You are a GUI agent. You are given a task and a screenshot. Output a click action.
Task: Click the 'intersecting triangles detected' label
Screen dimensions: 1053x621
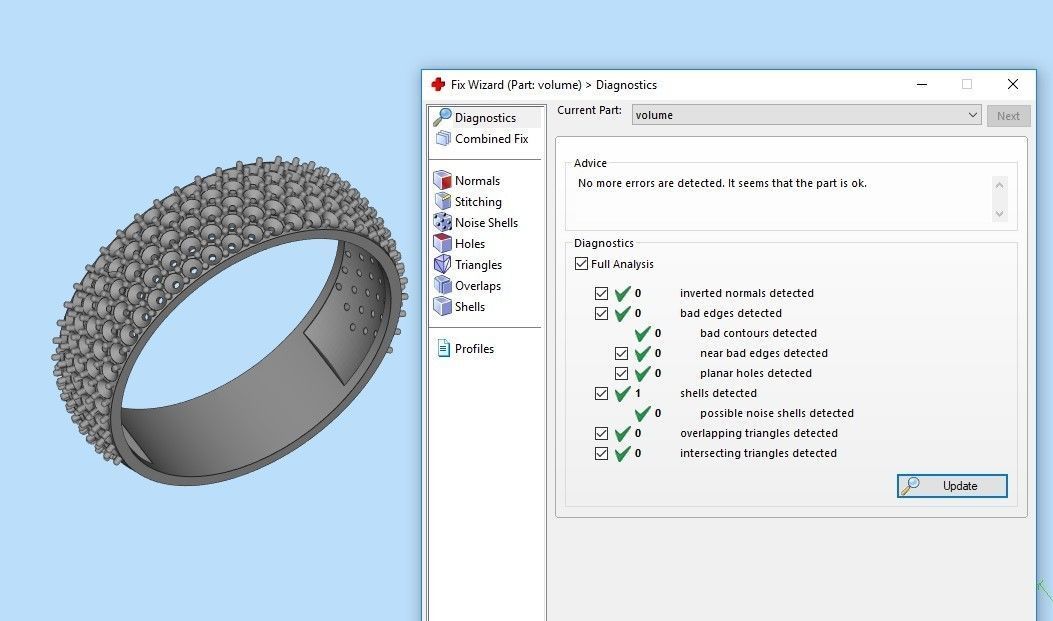(758, 453)
